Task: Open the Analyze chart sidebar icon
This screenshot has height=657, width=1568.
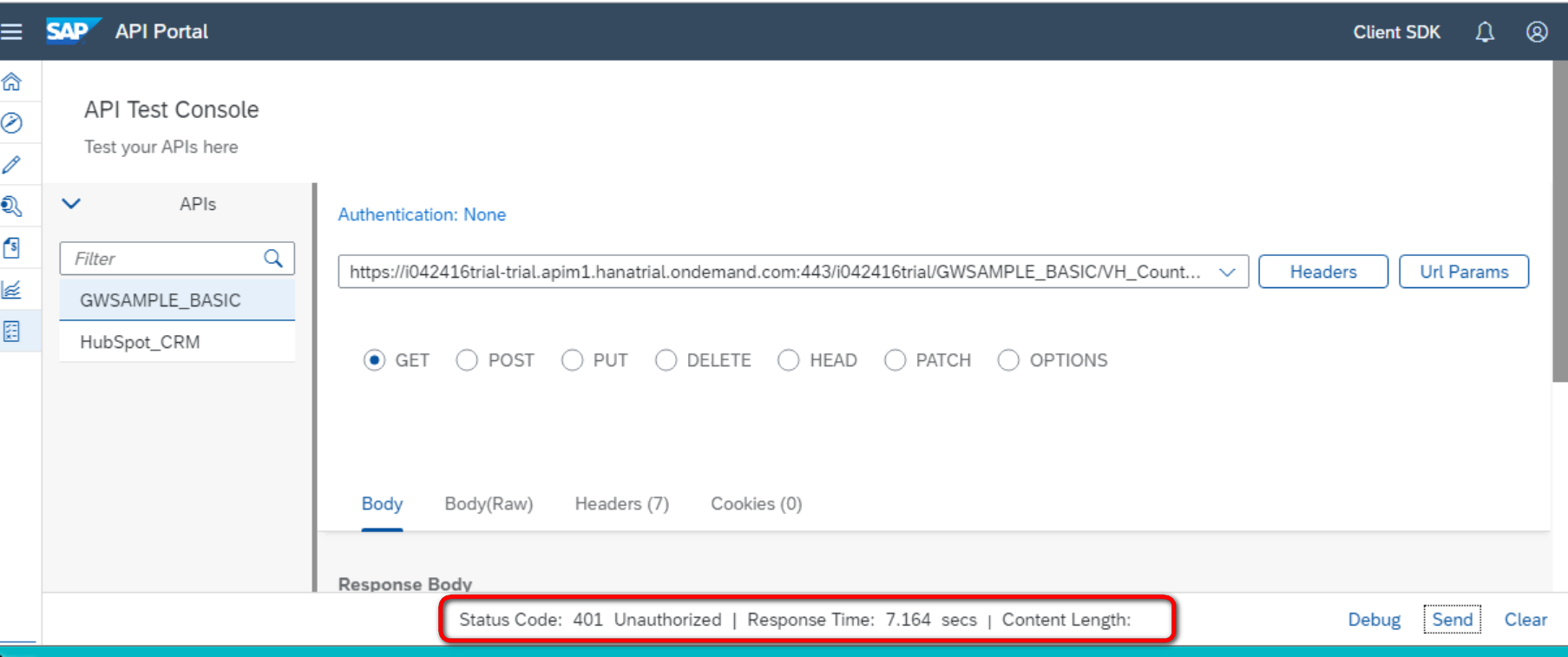Action: click(x=12, y=290)
